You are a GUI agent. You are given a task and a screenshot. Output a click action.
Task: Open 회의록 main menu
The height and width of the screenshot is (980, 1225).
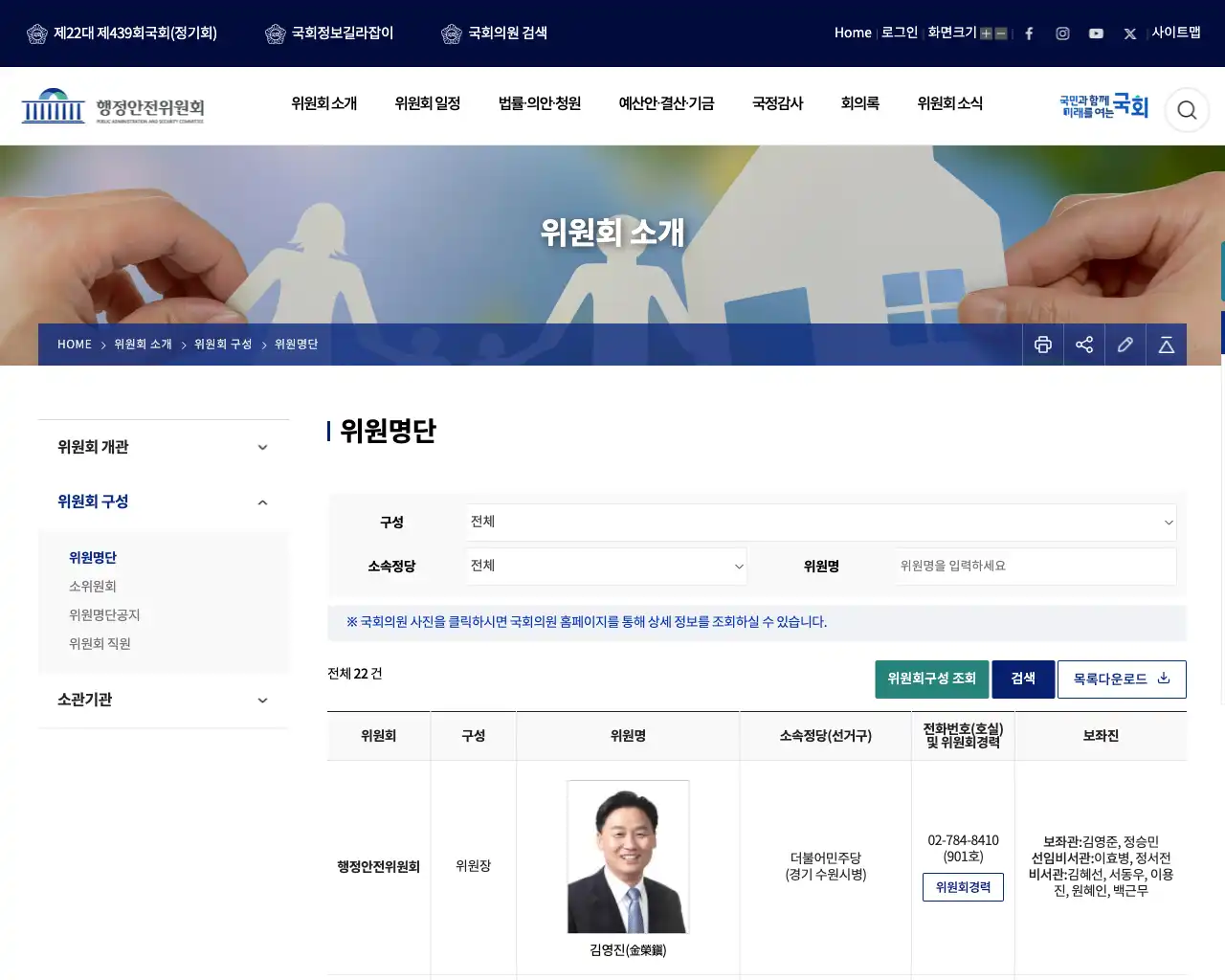click(x=860, y=103)
